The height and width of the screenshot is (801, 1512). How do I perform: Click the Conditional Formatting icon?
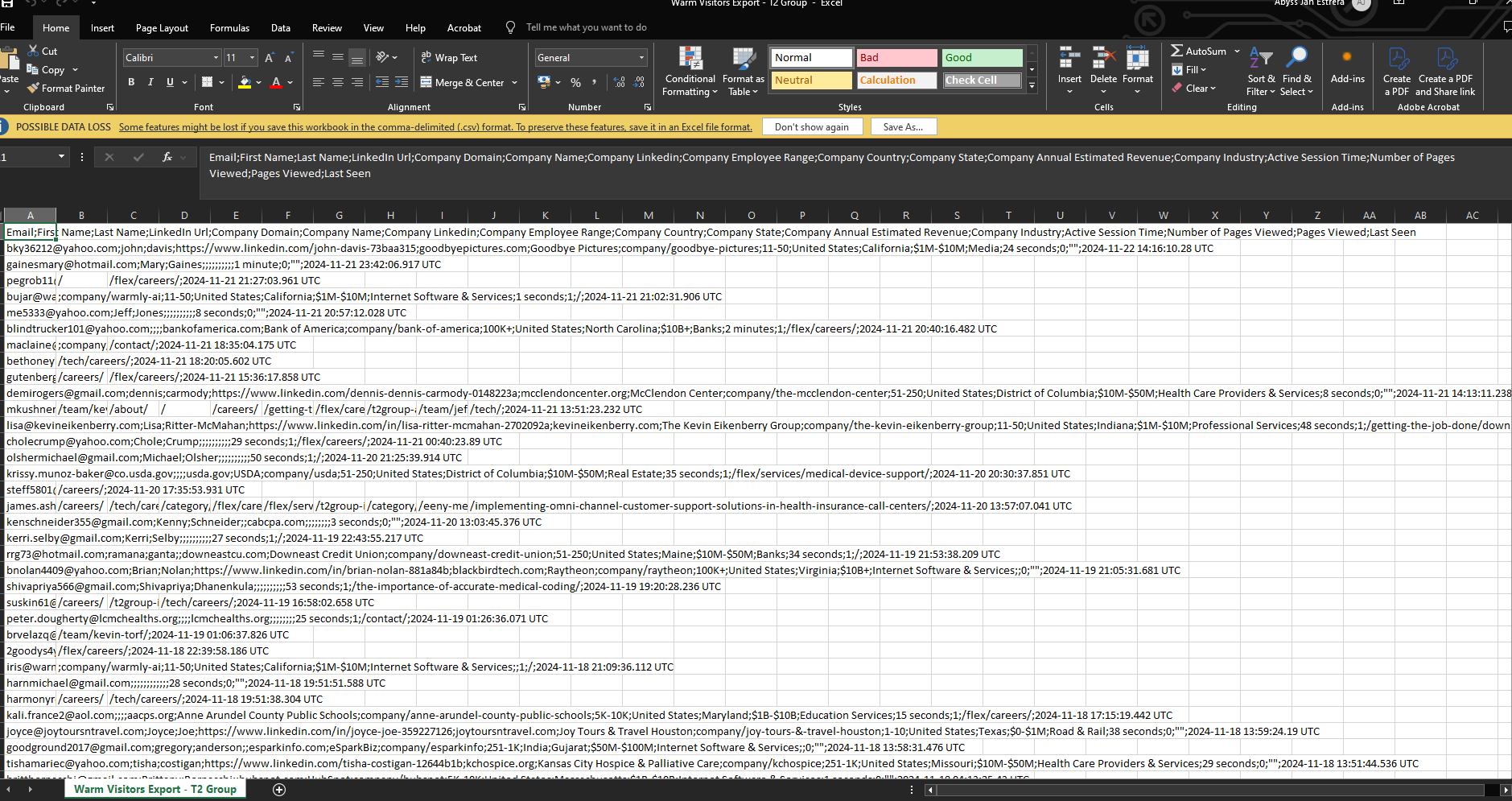tap(690, 59)
